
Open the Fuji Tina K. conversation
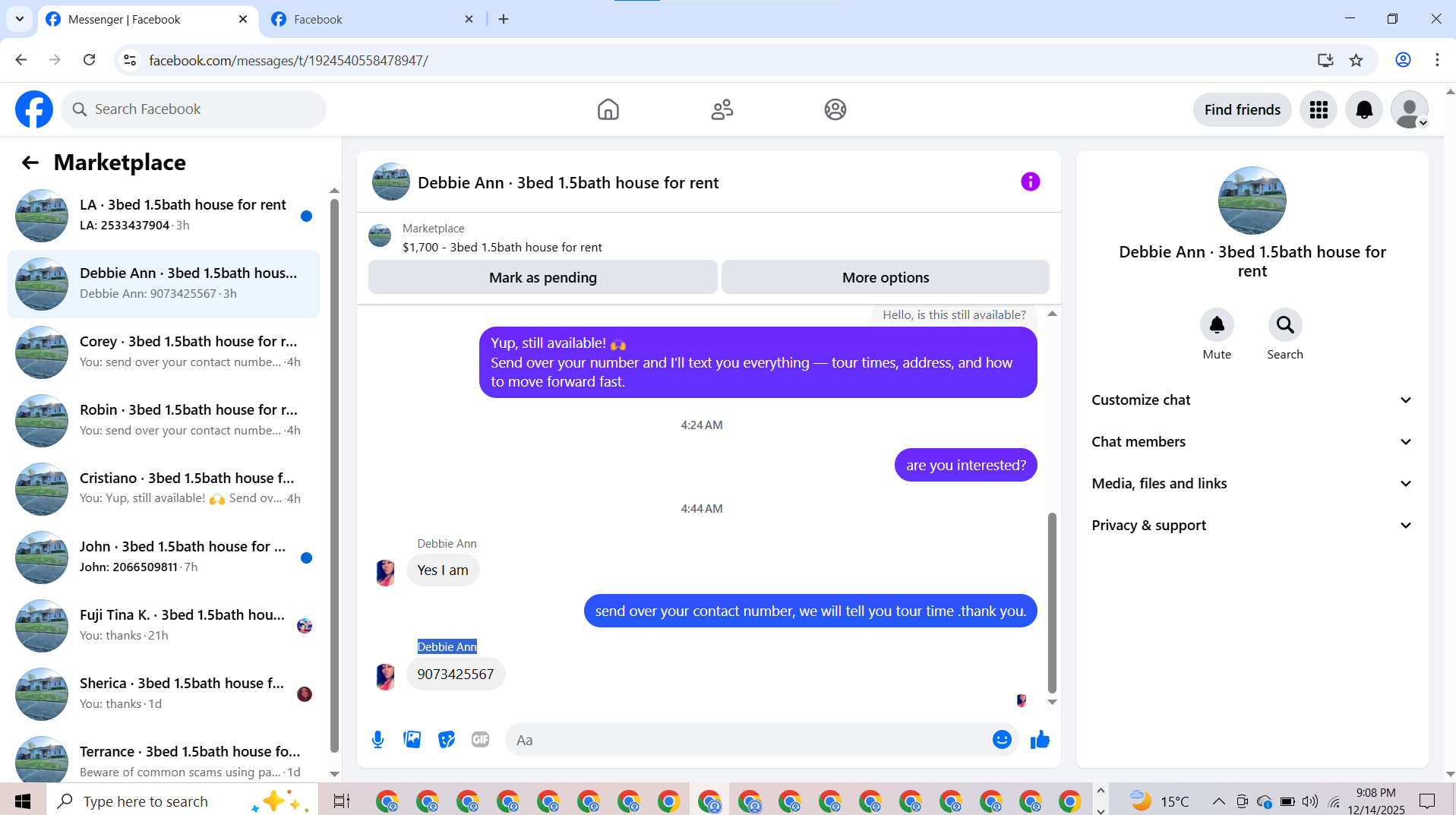click(163, 626)
